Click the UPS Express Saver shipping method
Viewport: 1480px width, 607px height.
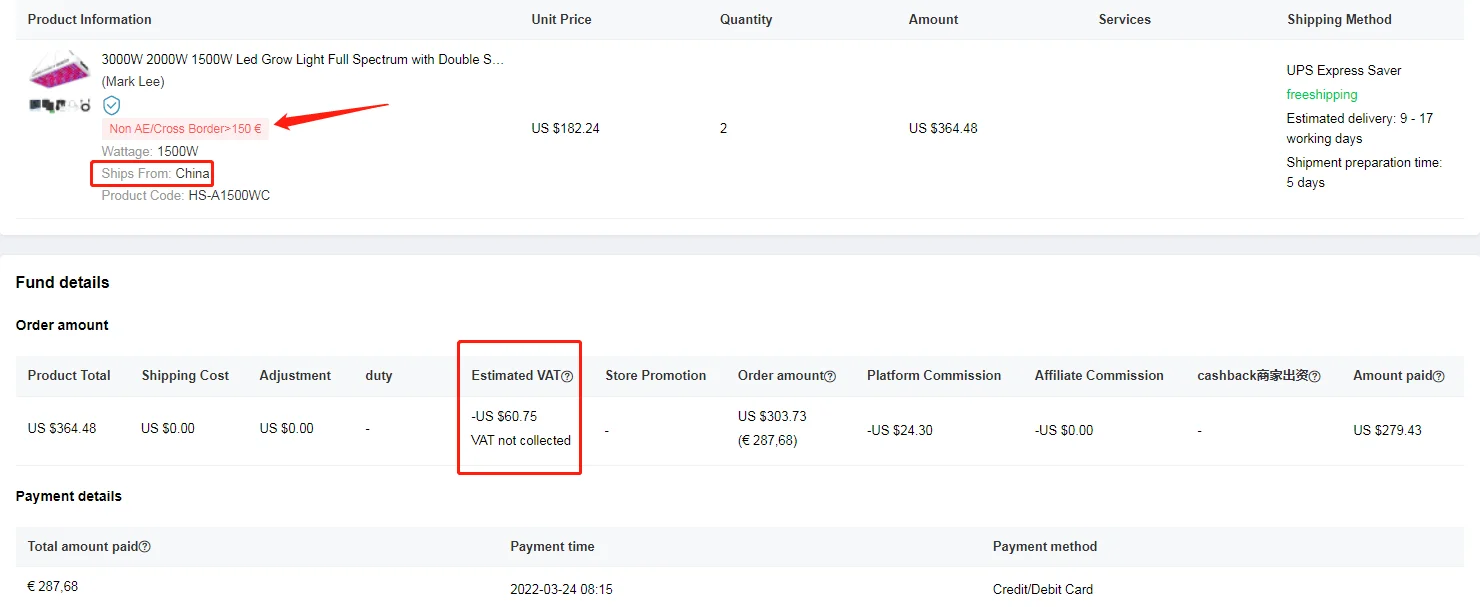click(x=1343, y=71)
